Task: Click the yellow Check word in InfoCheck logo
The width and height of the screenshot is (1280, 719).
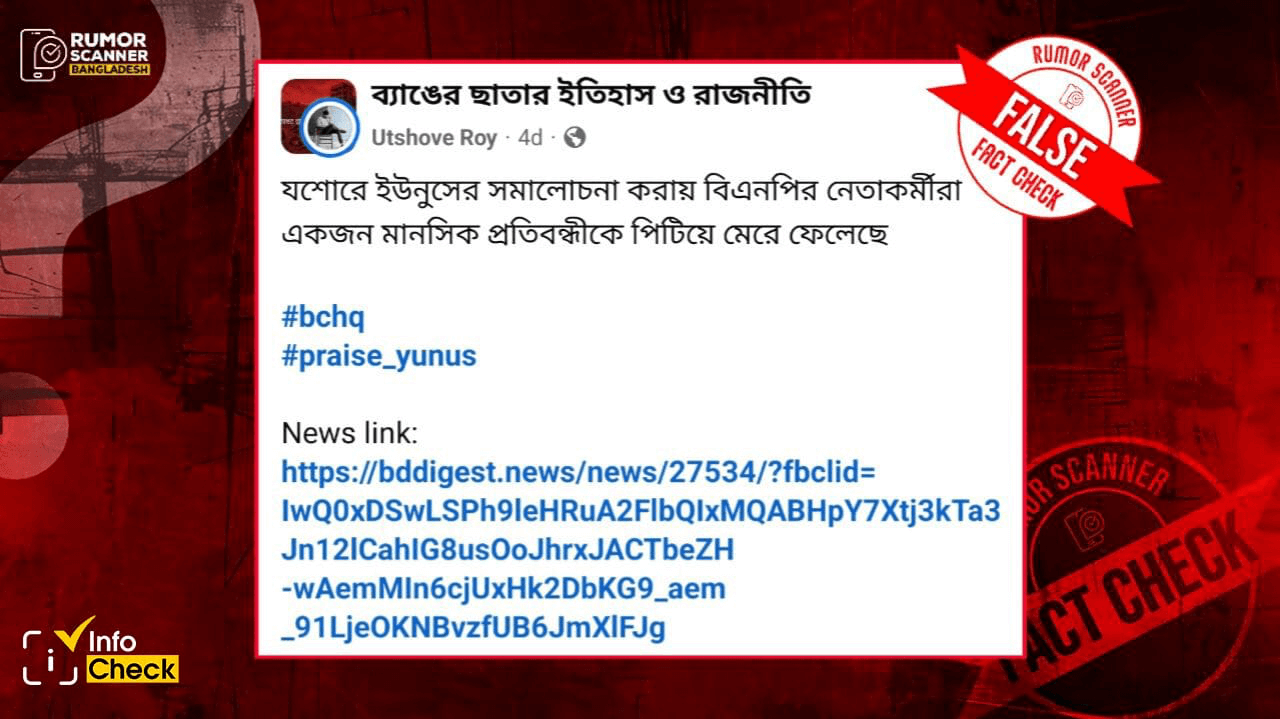Action: click(x=132, y=669)
